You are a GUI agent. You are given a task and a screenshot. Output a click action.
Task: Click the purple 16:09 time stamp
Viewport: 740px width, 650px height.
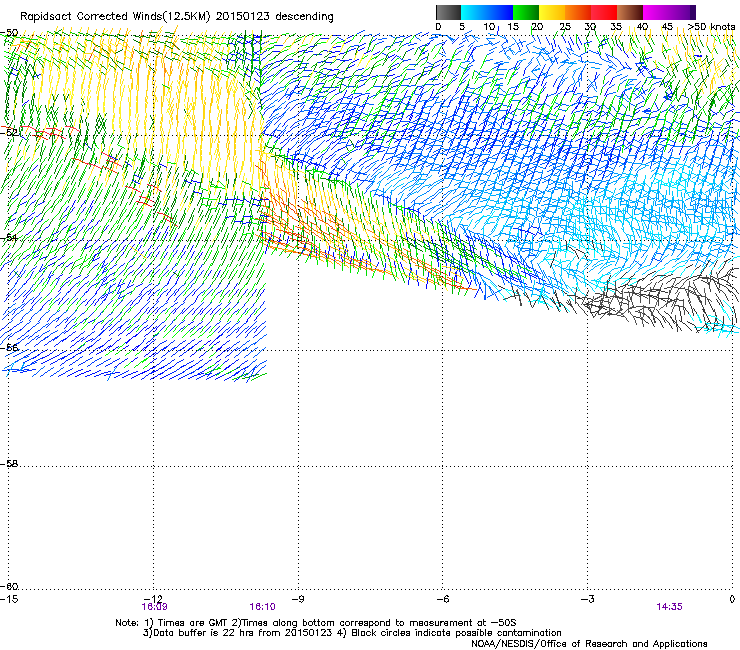(x=154, y=607)
